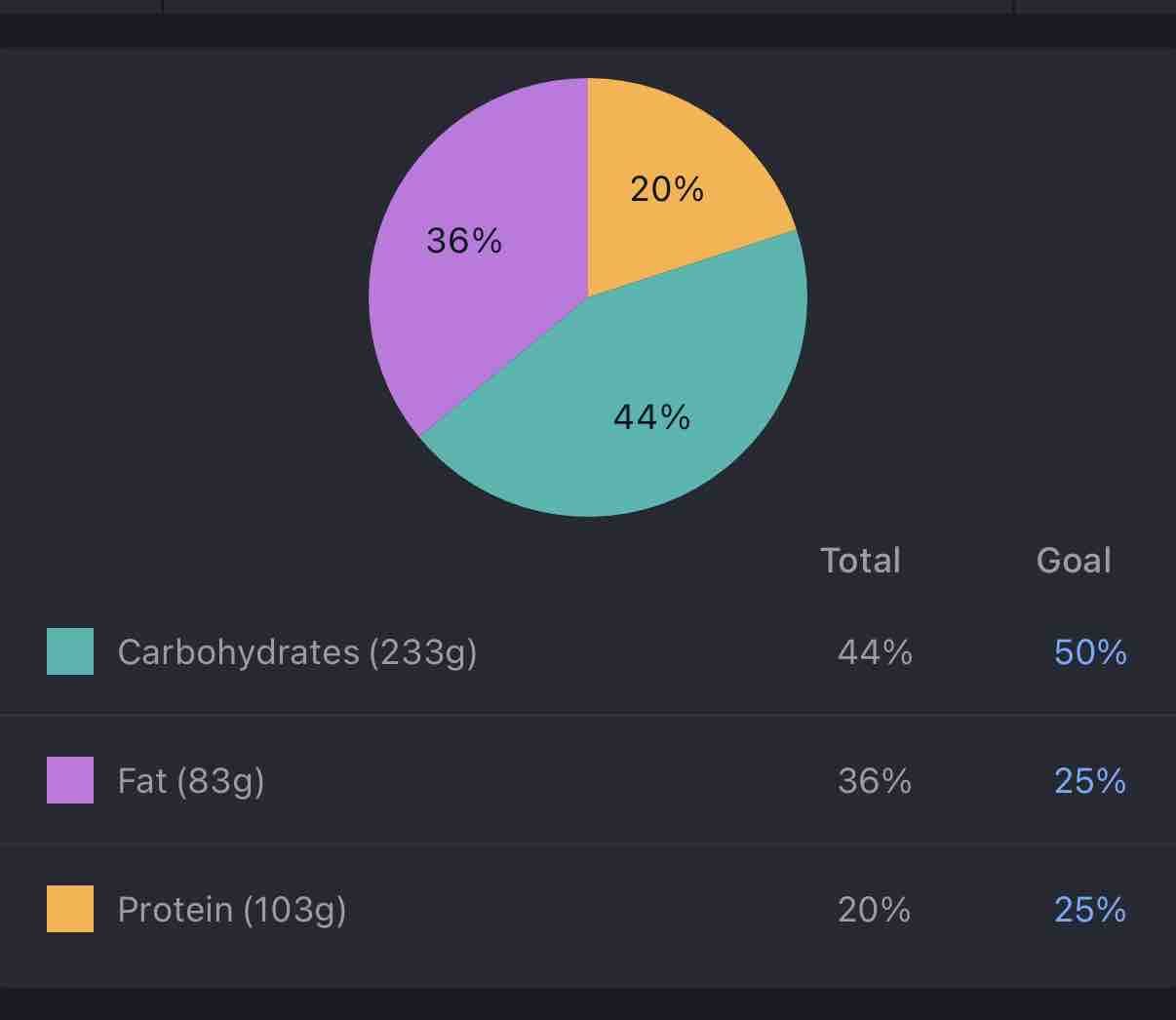Click the 44% label inside the pie
The width and height of the screenshot is (1176, 1020).
[x=652, y=417]
